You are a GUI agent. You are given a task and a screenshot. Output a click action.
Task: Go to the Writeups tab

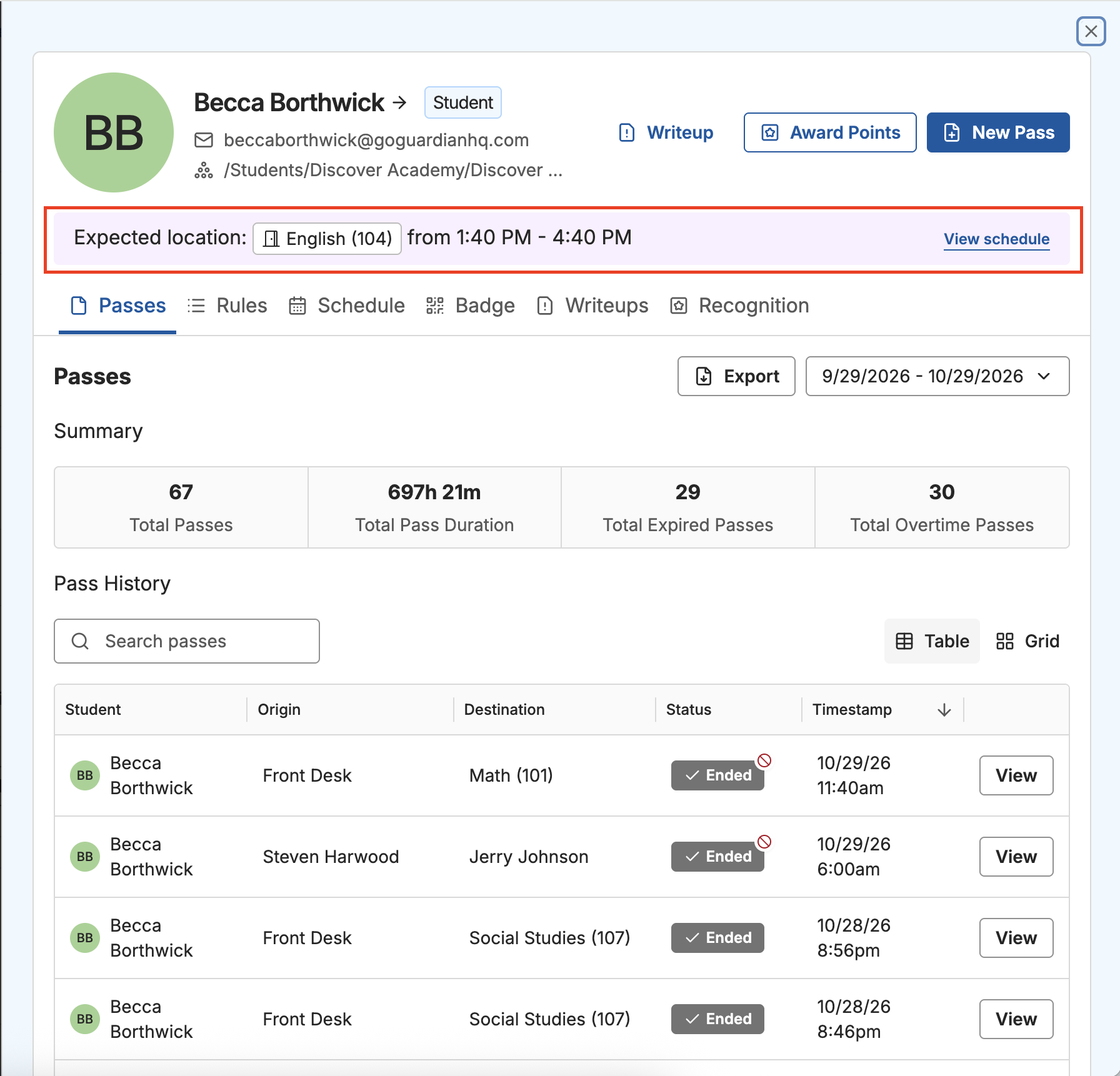click(592, 306)
